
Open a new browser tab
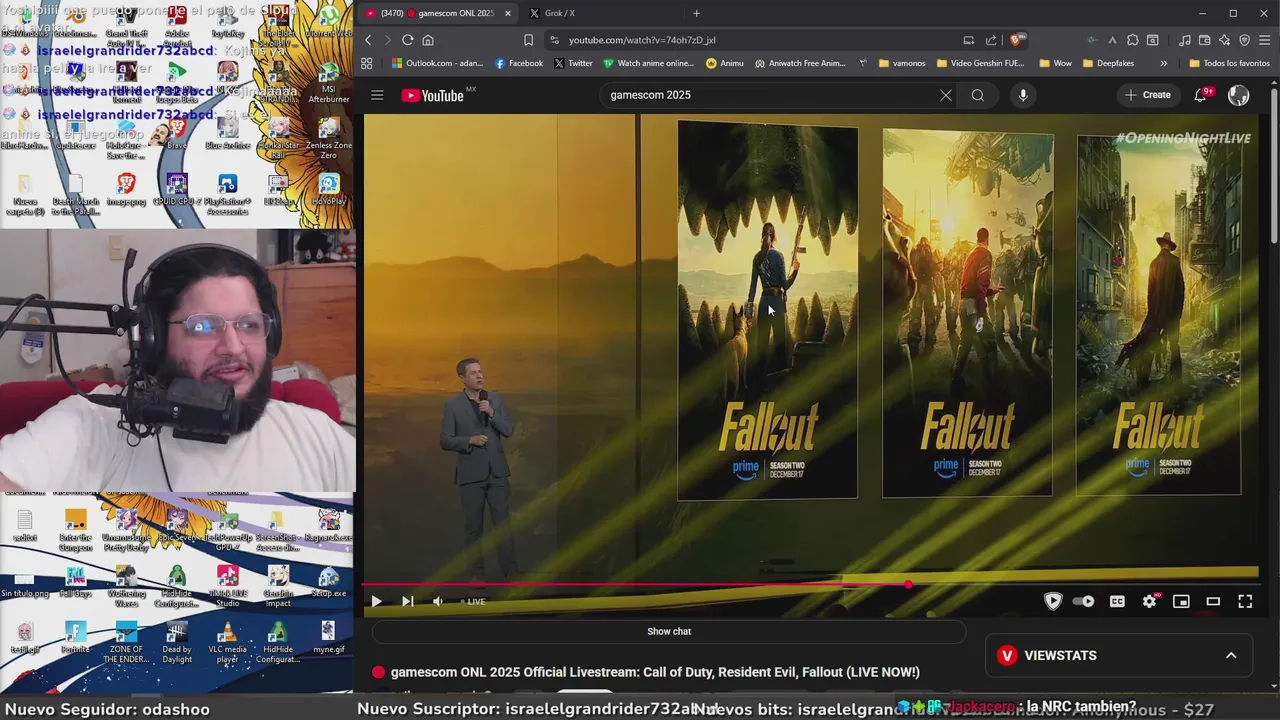coord(696,13)
